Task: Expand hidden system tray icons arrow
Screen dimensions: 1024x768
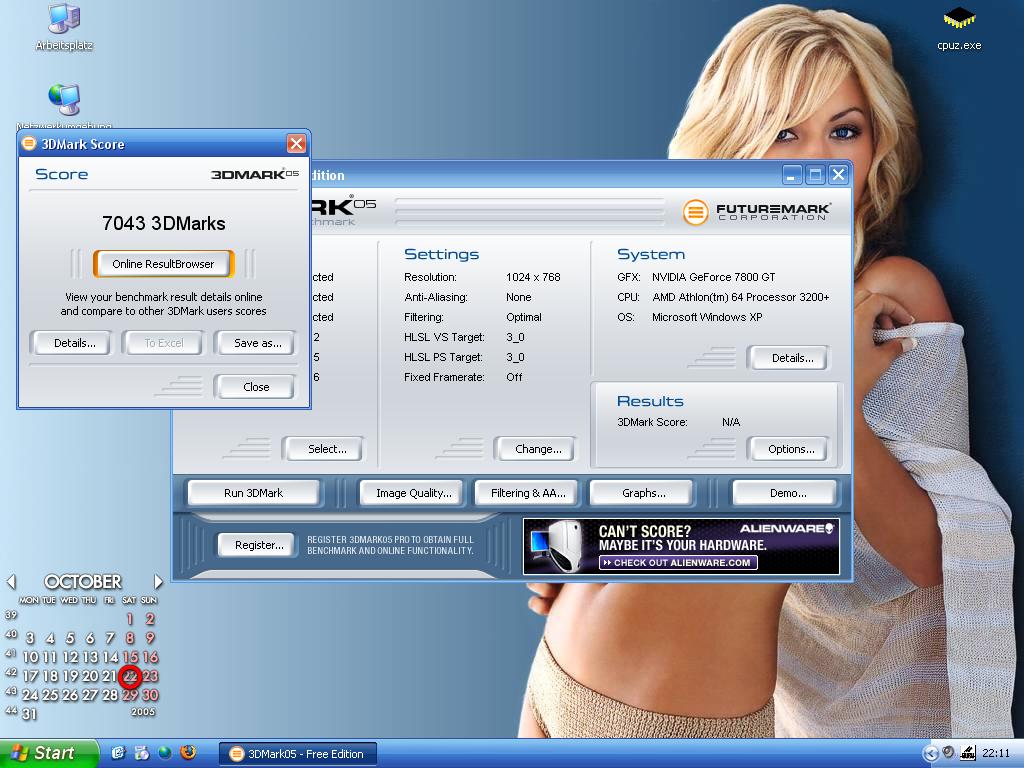Action: pos(929,754)
